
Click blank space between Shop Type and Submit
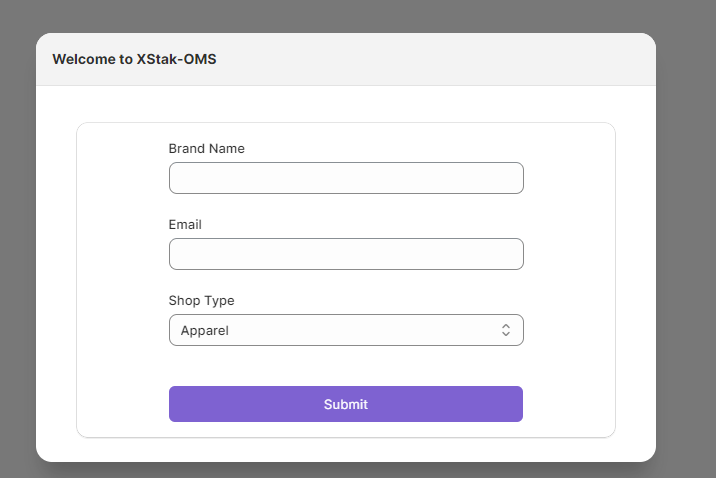click(x=346, y=366)
